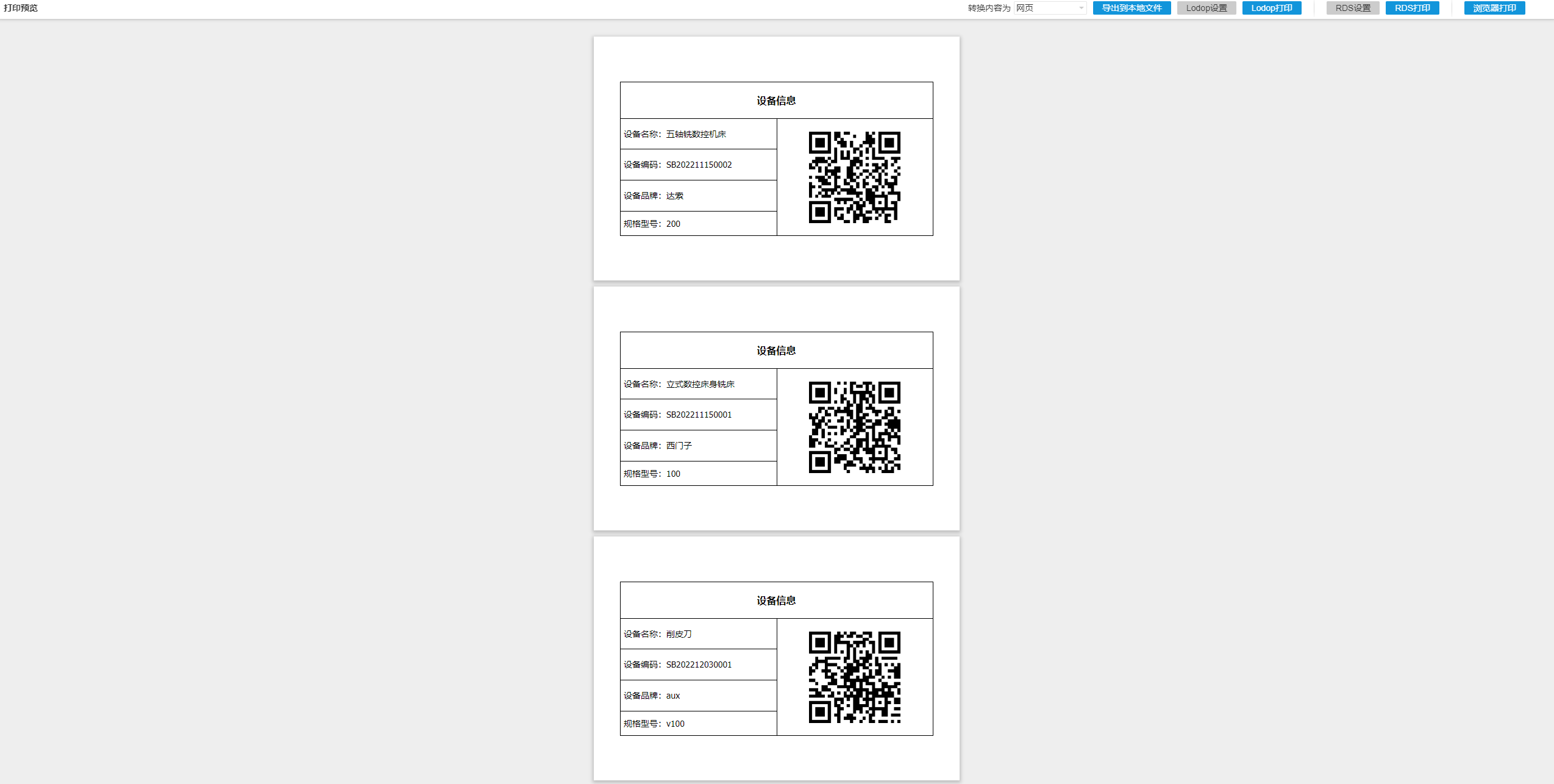Click 设备品牌：aux cell
Image resolution: width=1554 pixels, height=784 pixels.
click(699, 696)
